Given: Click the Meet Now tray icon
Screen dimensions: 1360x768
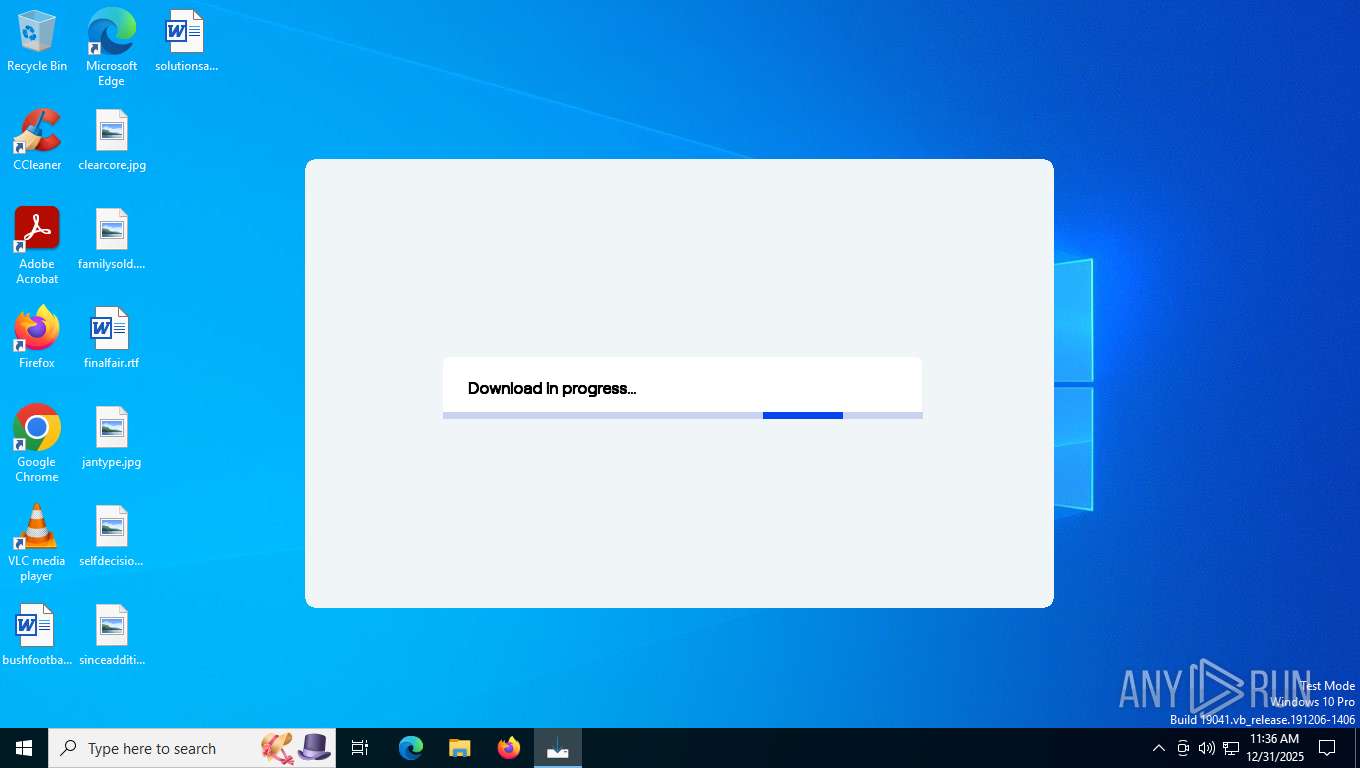Looking at the screenshot, I should click(x=1183, y=748).
